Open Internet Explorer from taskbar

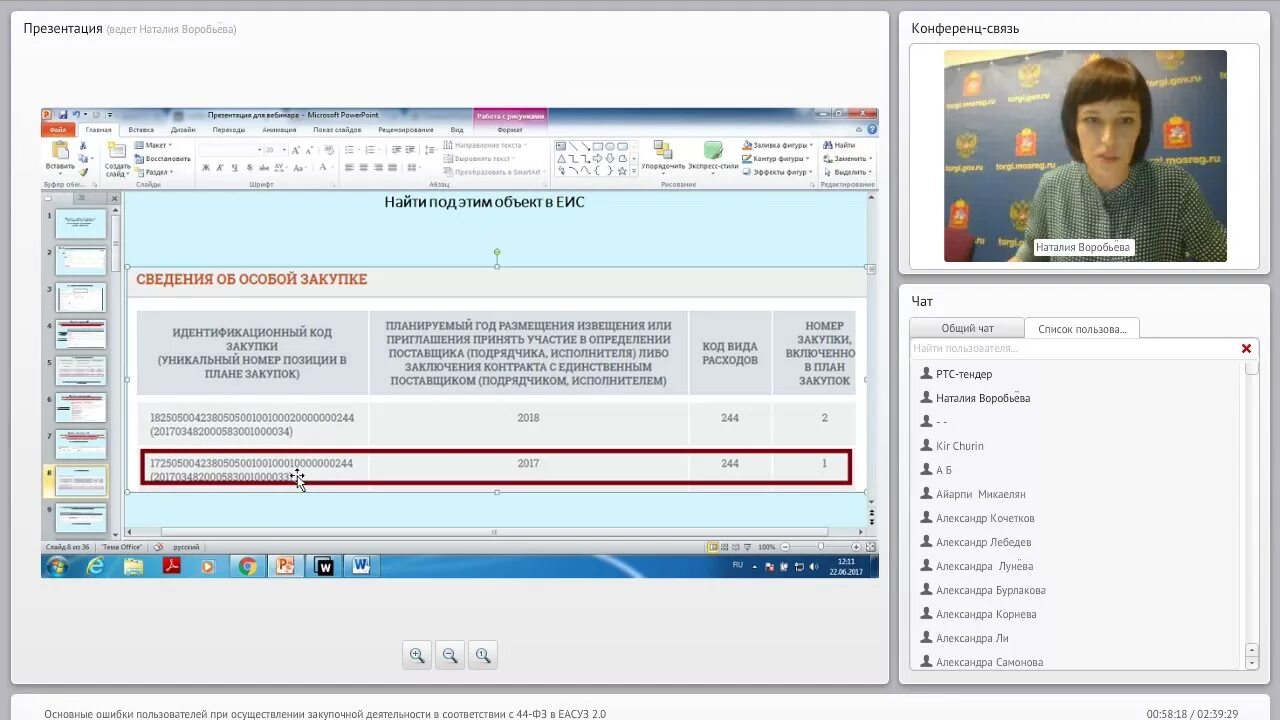point(95,567)
